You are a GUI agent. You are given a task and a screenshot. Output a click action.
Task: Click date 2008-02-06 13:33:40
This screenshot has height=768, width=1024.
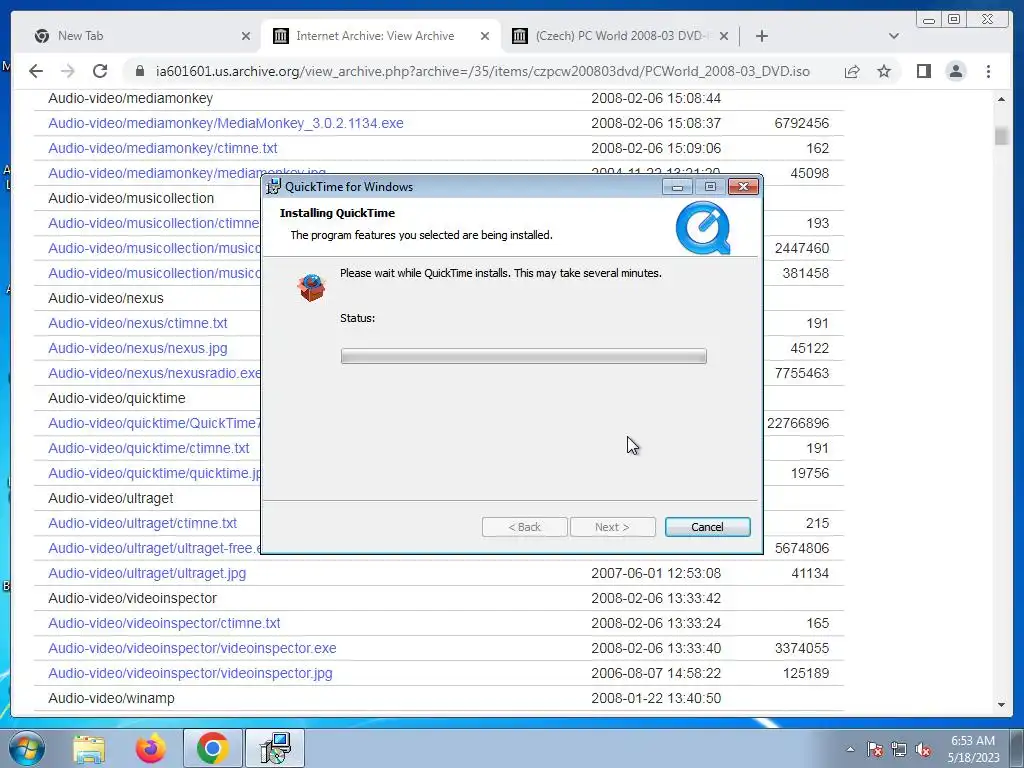pos(656,648)
